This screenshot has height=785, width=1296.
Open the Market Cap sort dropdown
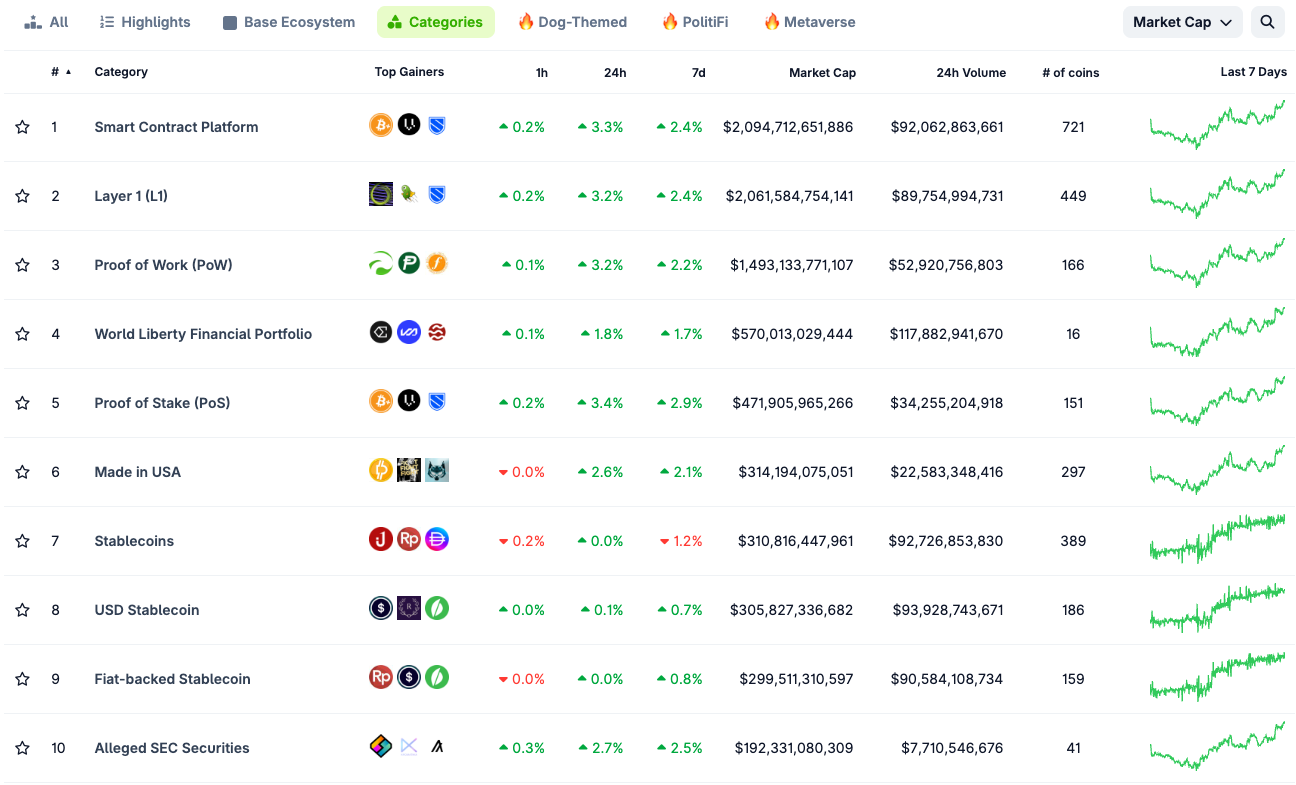click(x=1182, y=22)
